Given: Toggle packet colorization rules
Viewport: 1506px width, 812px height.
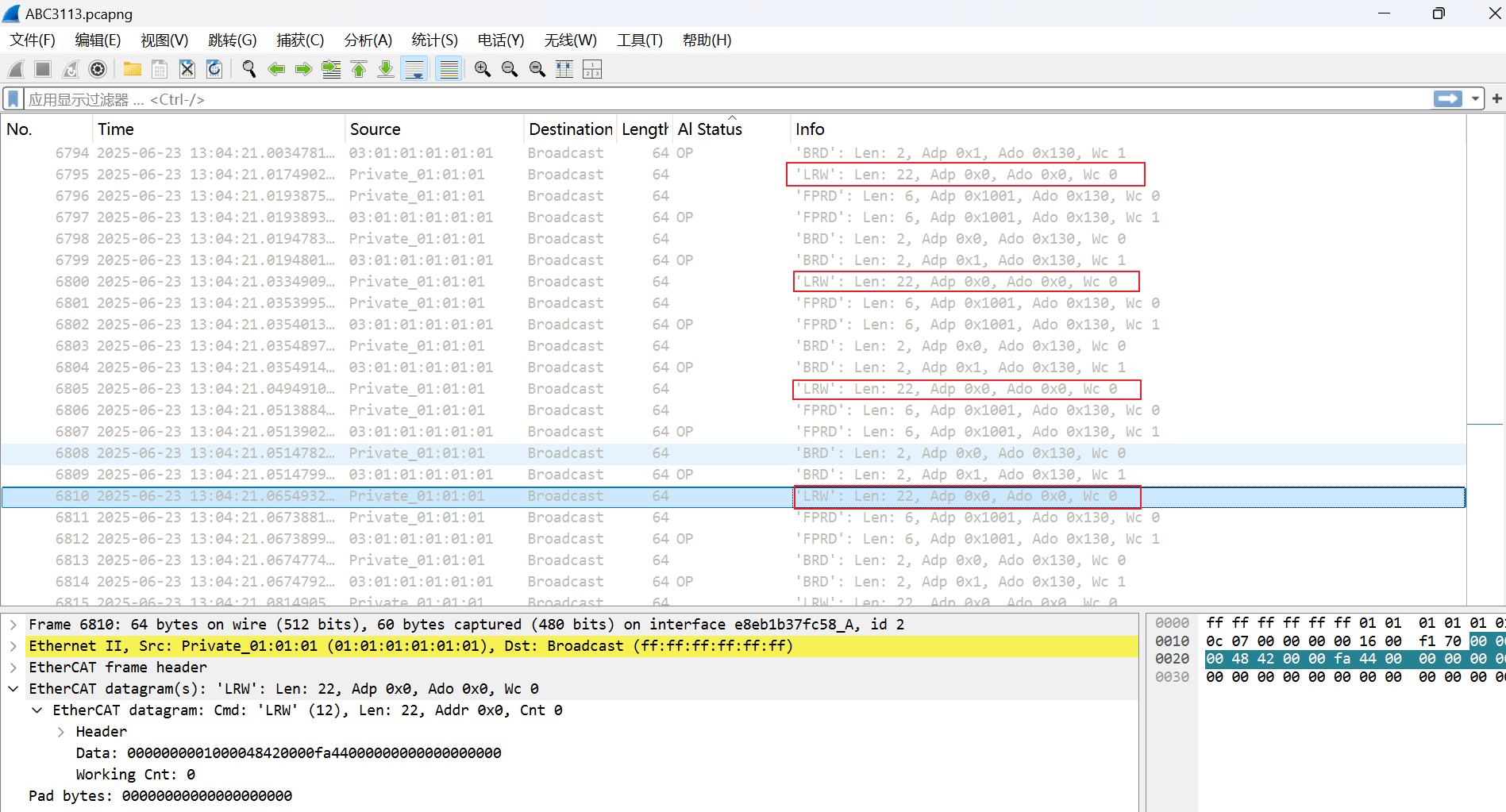Looking at the screenshot, I should pos(449,70).
